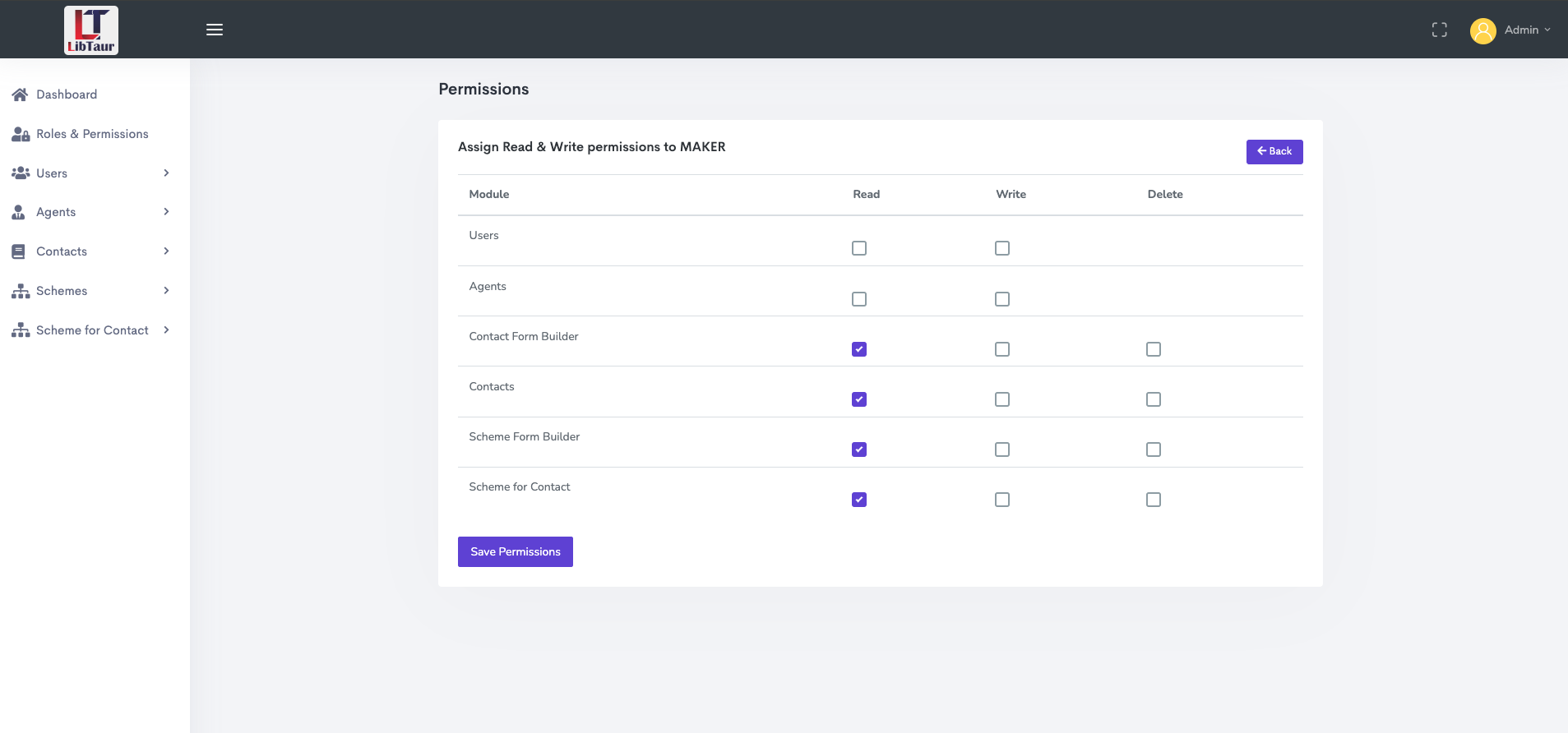Viewport: 1568px width, 733px height.
Task: Open the Admin account dropdown arrow
Action: coord(1547,30)
